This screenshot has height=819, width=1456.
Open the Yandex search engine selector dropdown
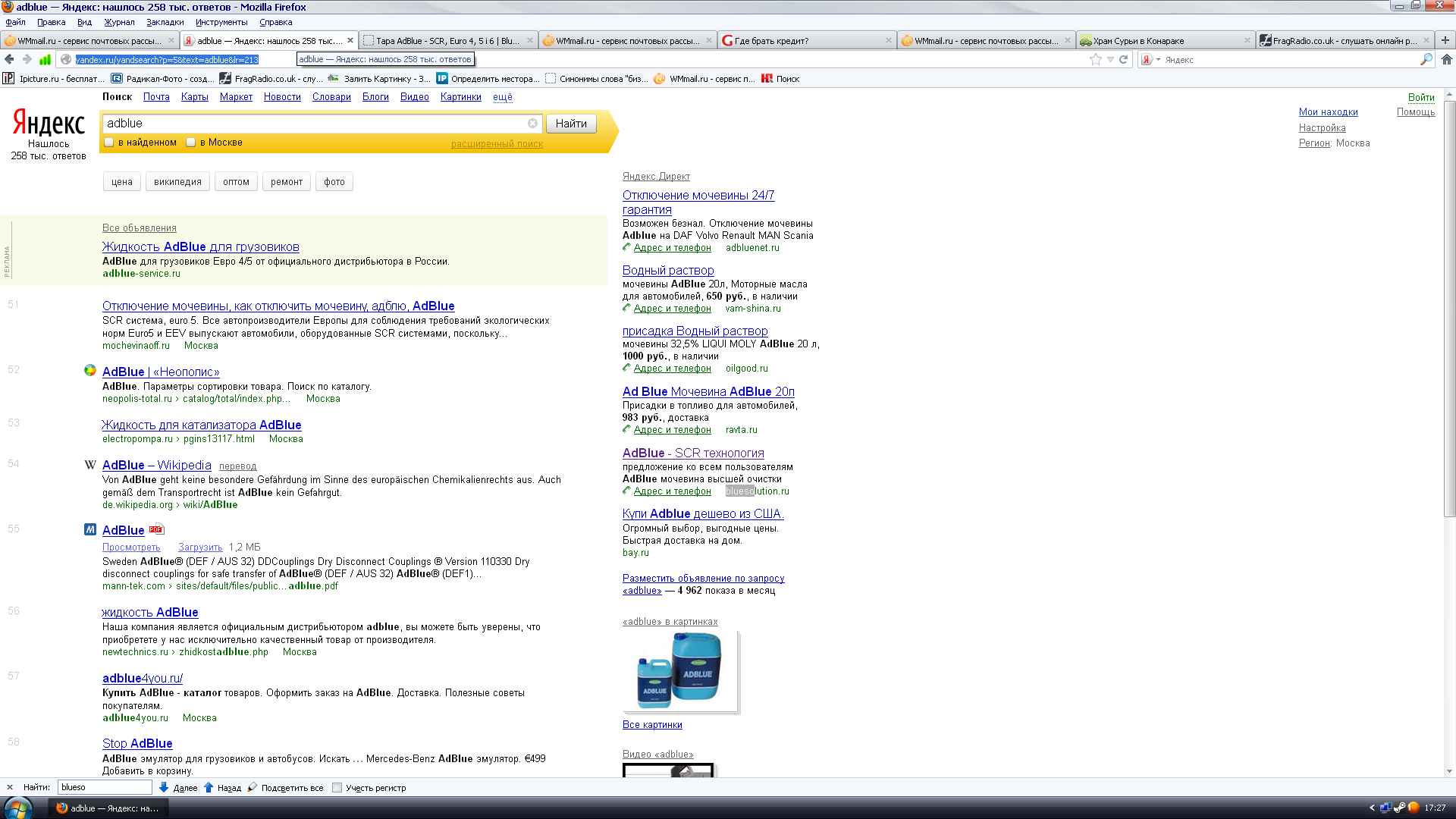click(x=1150, y=59)
